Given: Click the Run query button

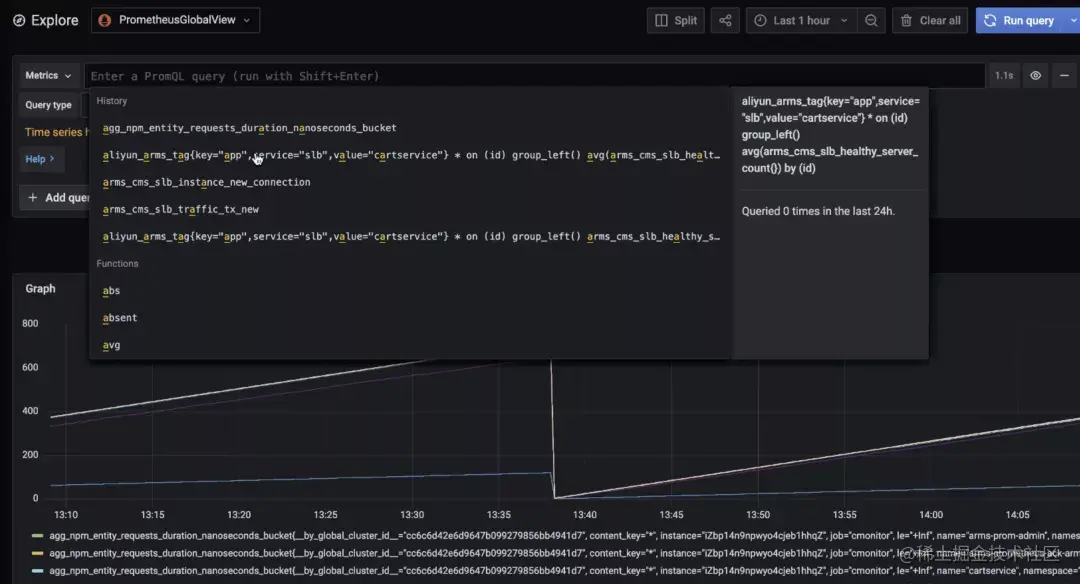Looking at the screenshot, I should 1019,20.
